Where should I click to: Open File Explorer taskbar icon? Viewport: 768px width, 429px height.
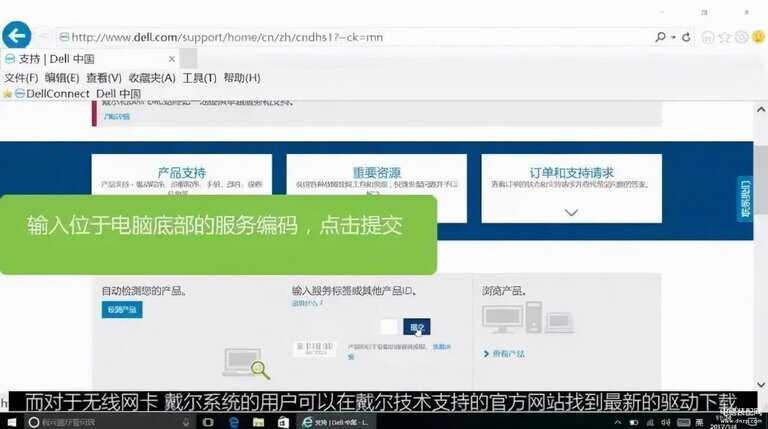[x=259, y=422]
